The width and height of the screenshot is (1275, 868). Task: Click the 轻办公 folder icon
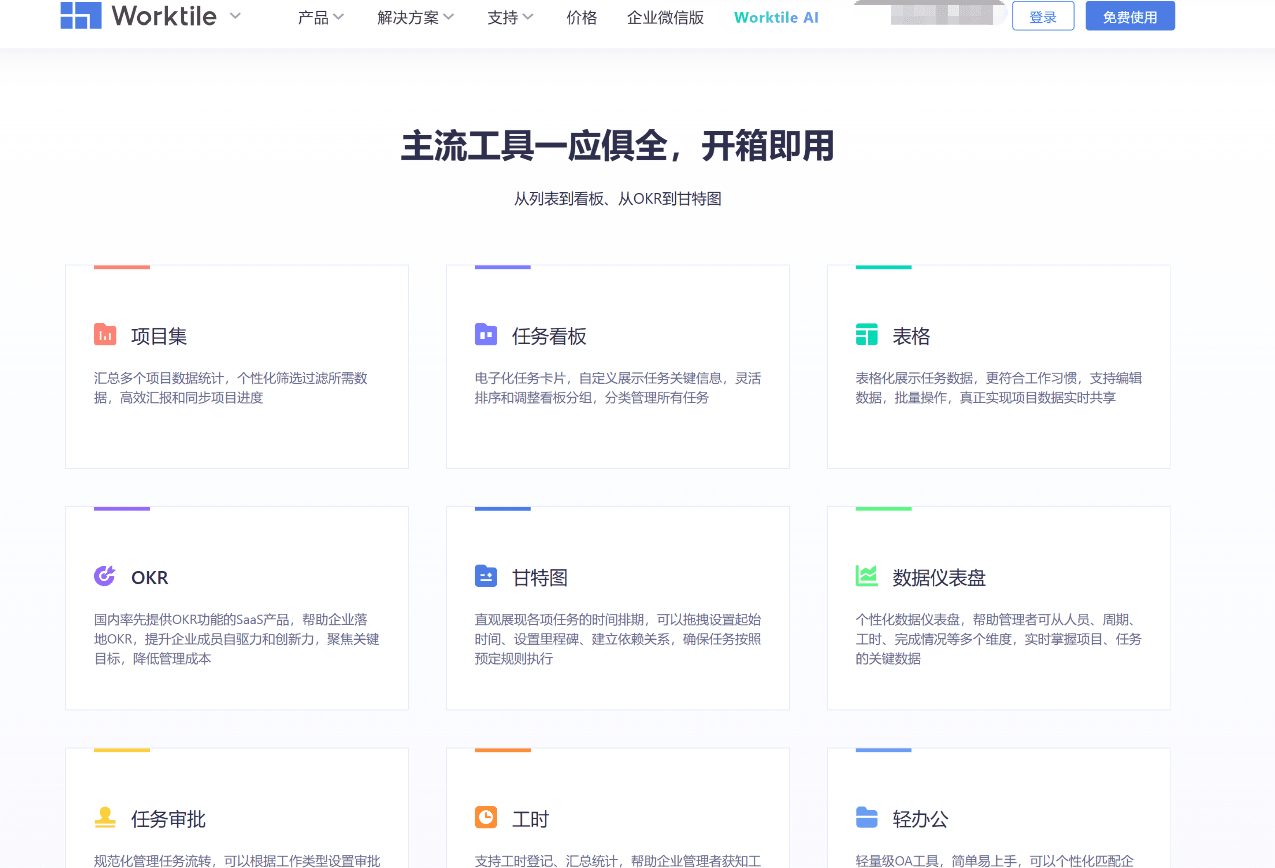pos(867,818)
